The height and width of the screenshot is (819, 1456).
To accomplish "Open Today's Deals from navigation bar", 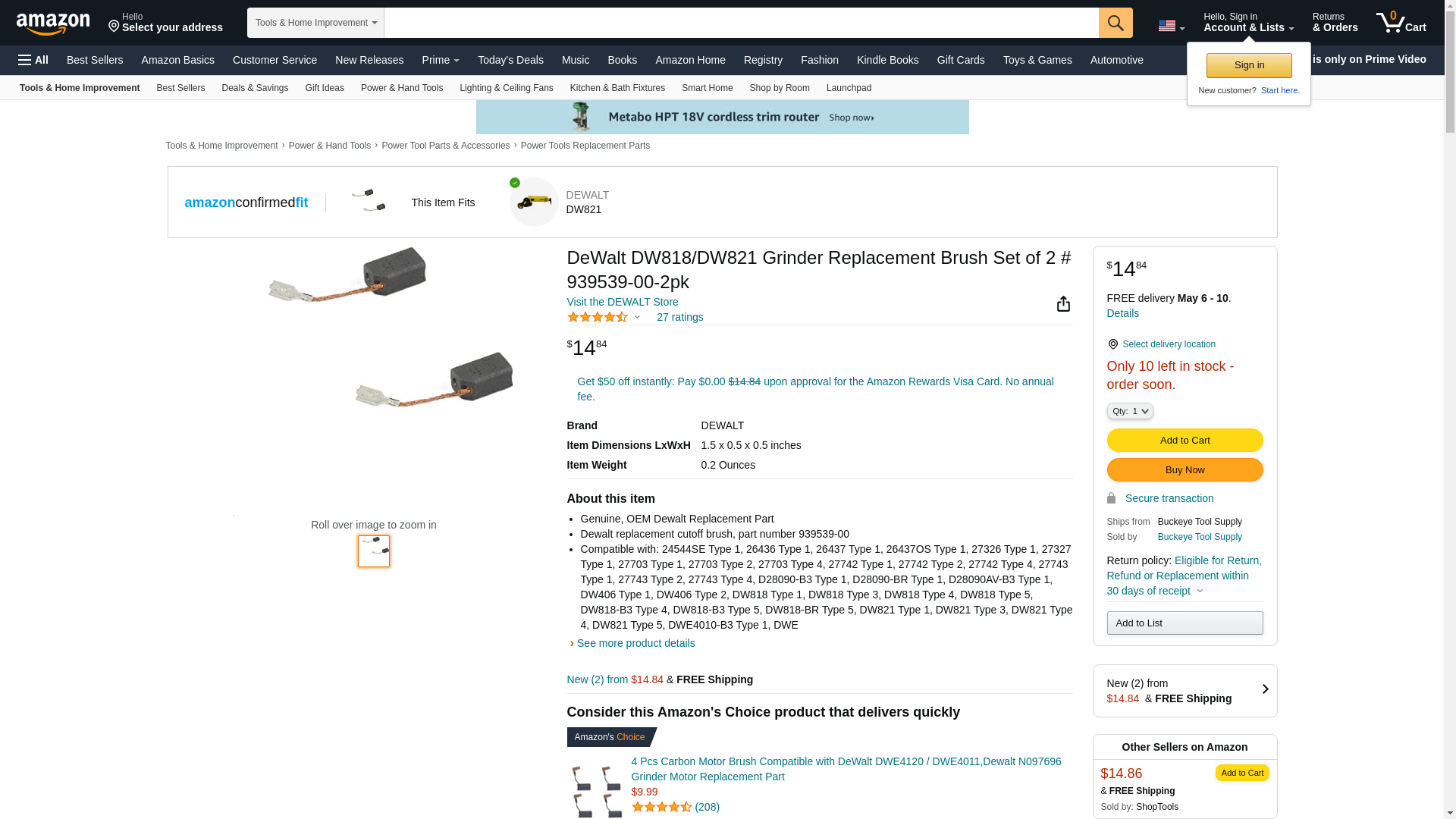I will [510, 60].
